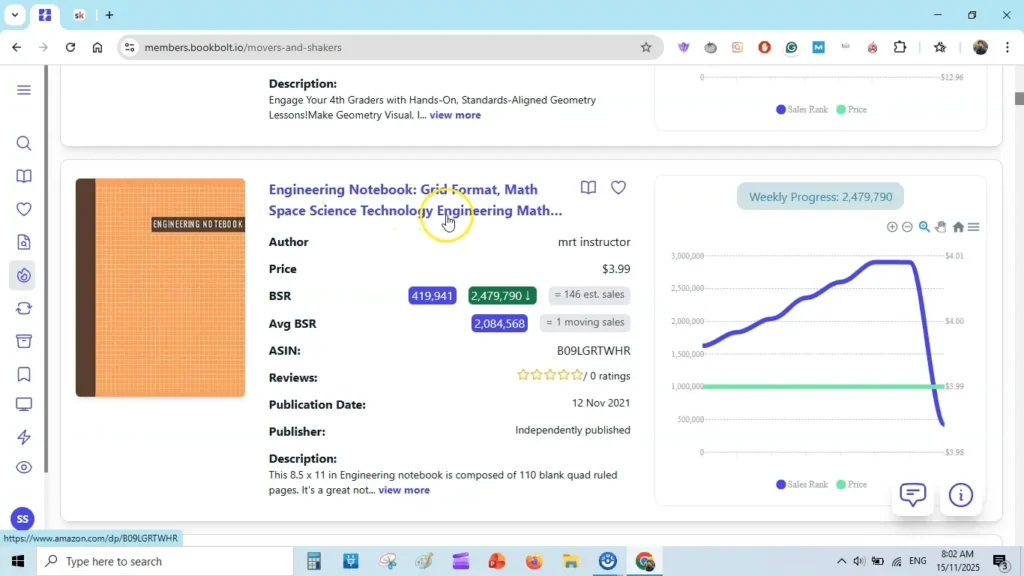
Task: Open the book preview icon beside the notebook title
Action: 588,187
